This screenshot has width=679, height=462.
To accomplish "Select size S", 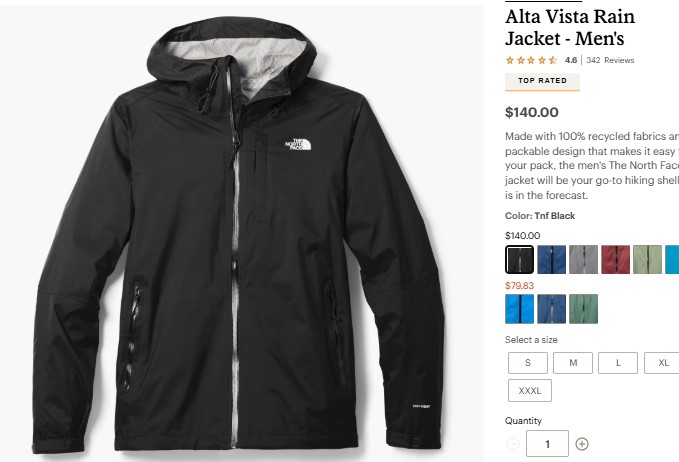I will tap(527, 363).
